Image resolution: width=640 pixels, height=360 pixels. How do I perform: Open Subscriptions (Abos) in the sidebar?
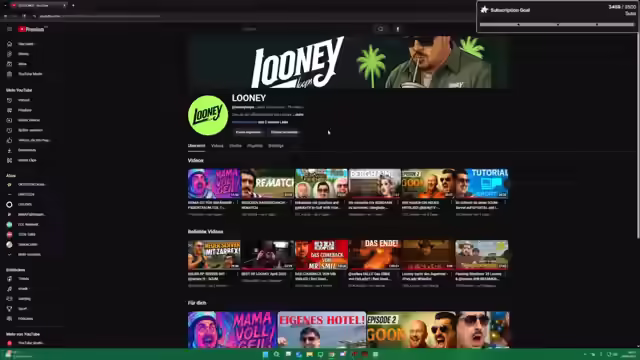[x=22, y=64]
